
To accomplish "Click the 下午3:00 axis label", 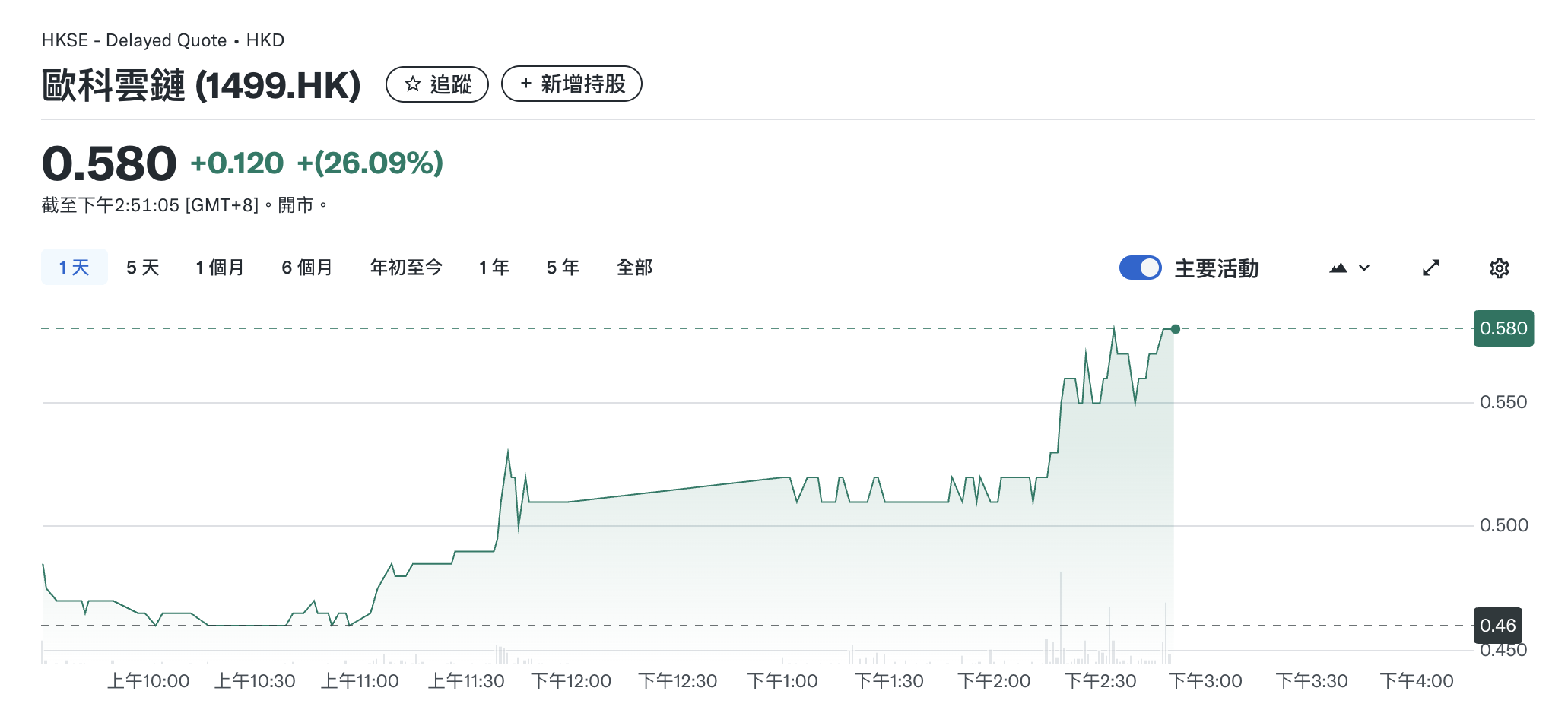I will 1205,681.
